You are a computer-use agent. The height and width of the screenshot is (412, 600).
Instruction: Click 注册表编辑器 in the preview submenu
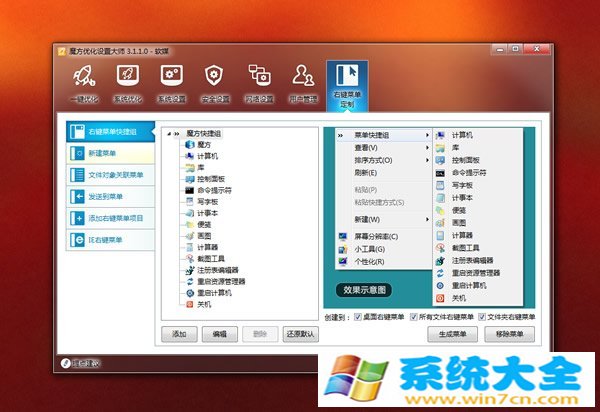pos(473,261)
